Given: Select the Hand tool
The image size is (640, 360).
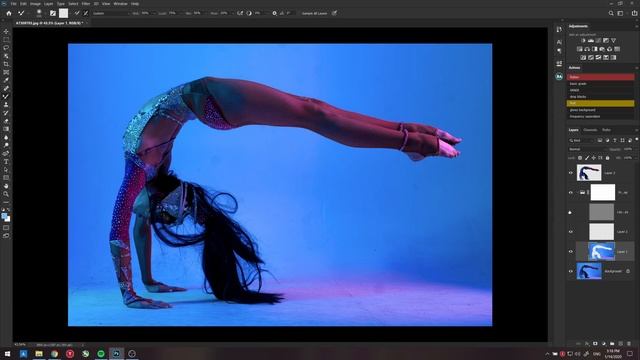Looking at the screenshot, I should [6, 186].
